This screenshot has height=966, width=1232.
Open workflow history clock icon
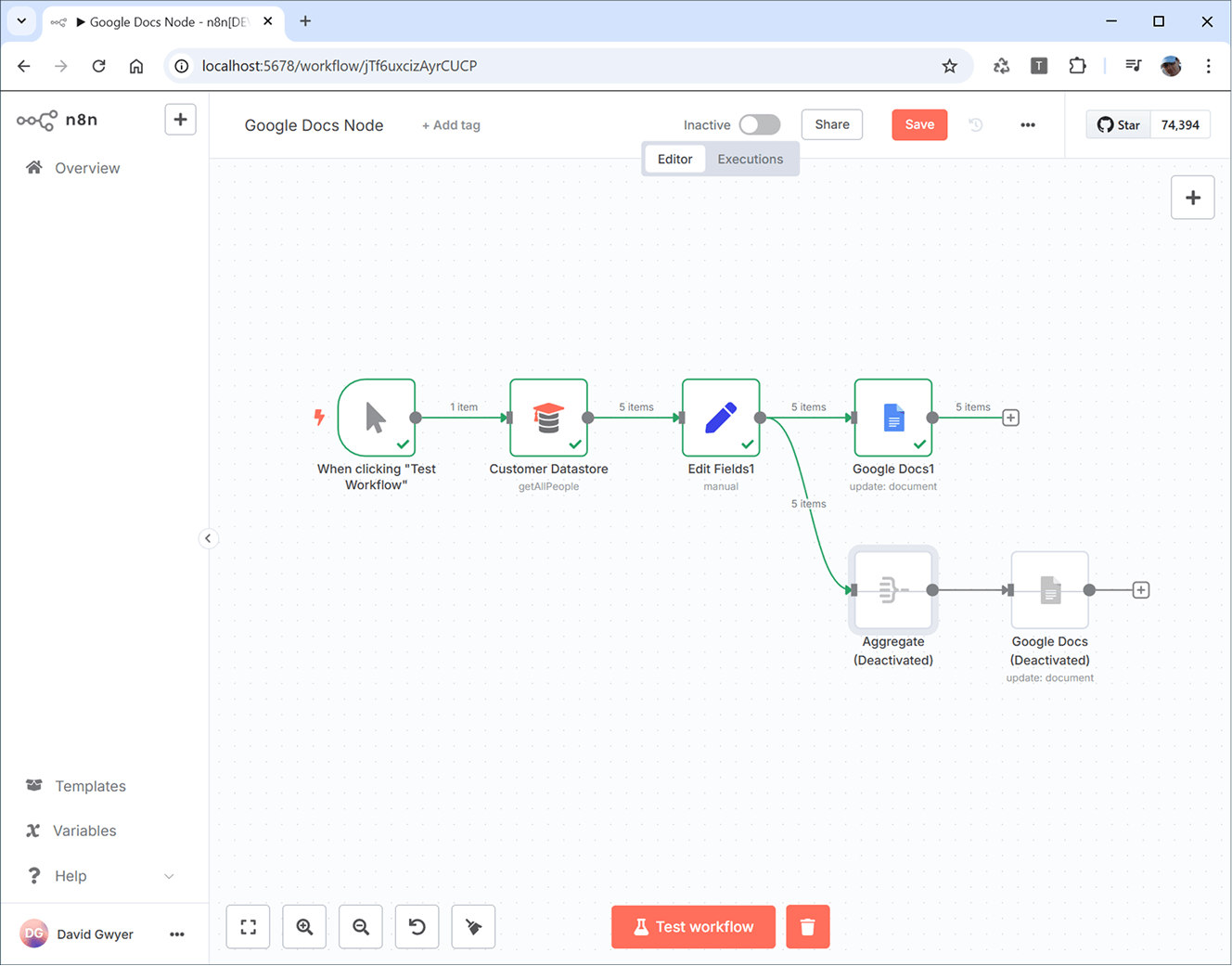click(976, 124)
